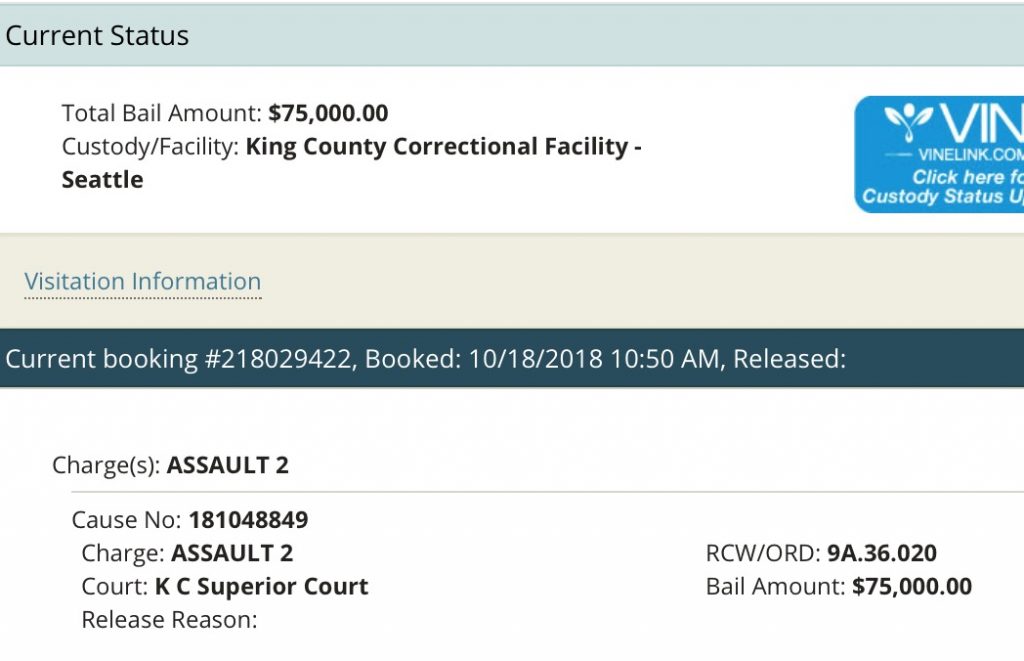Click the VINE leaf logo icon
This screenshot has width=1024, height=661.
point(908,121)
